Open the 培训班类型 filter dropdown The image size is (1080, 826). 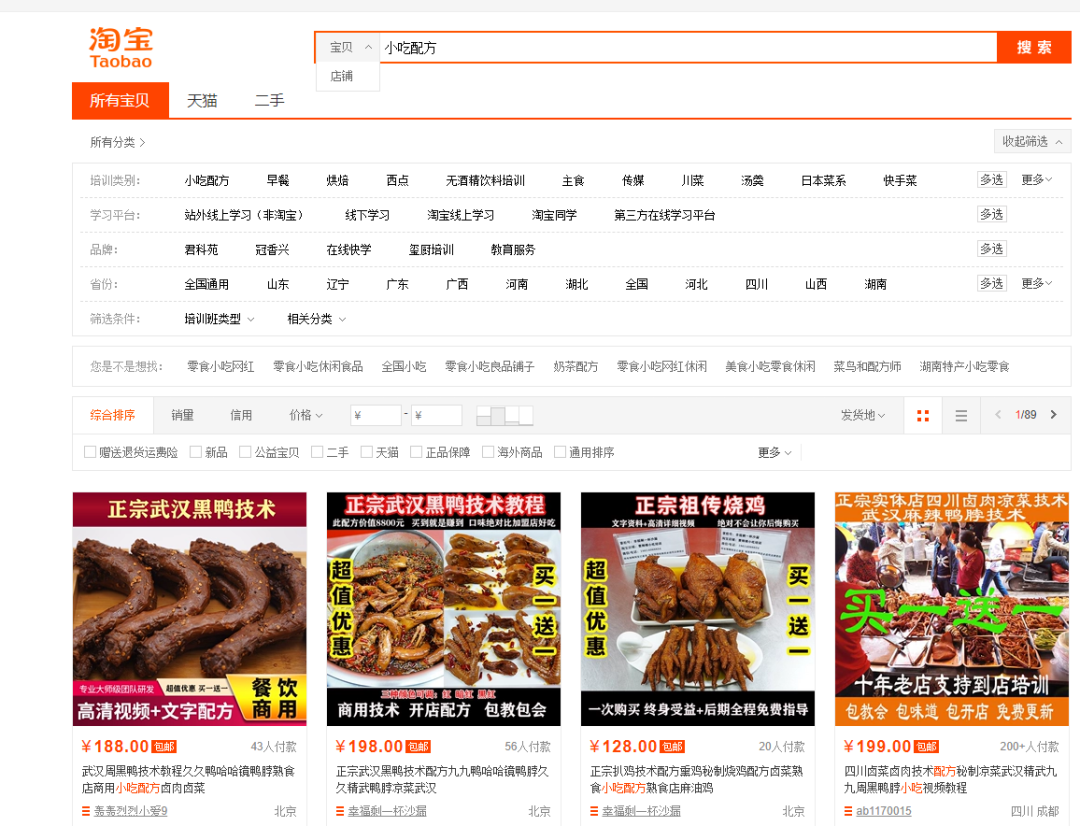[219, 319]
